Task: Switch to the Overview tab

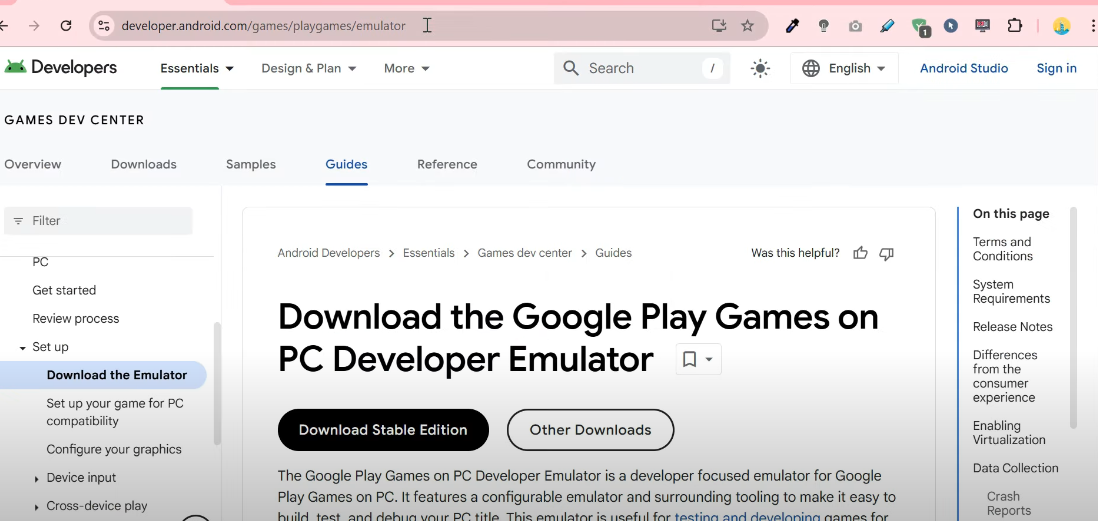Action: coord(33,164)
